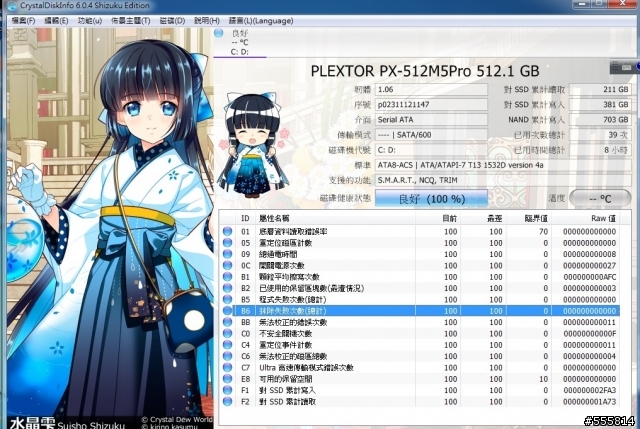Click the -- °C temperature button
The height and width of the screenshot is (429, 640).
click(600, 199)
